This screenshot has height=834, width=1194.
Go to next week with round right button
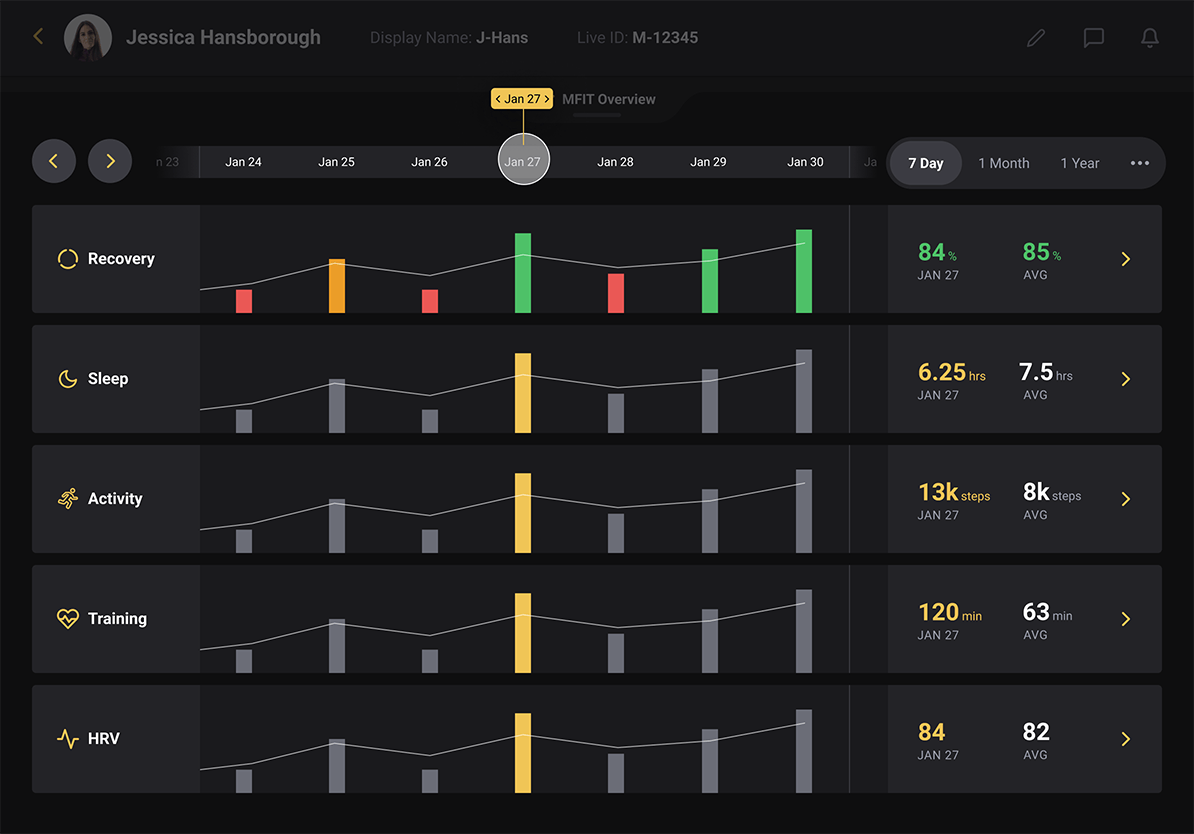(x=110, y=161)
